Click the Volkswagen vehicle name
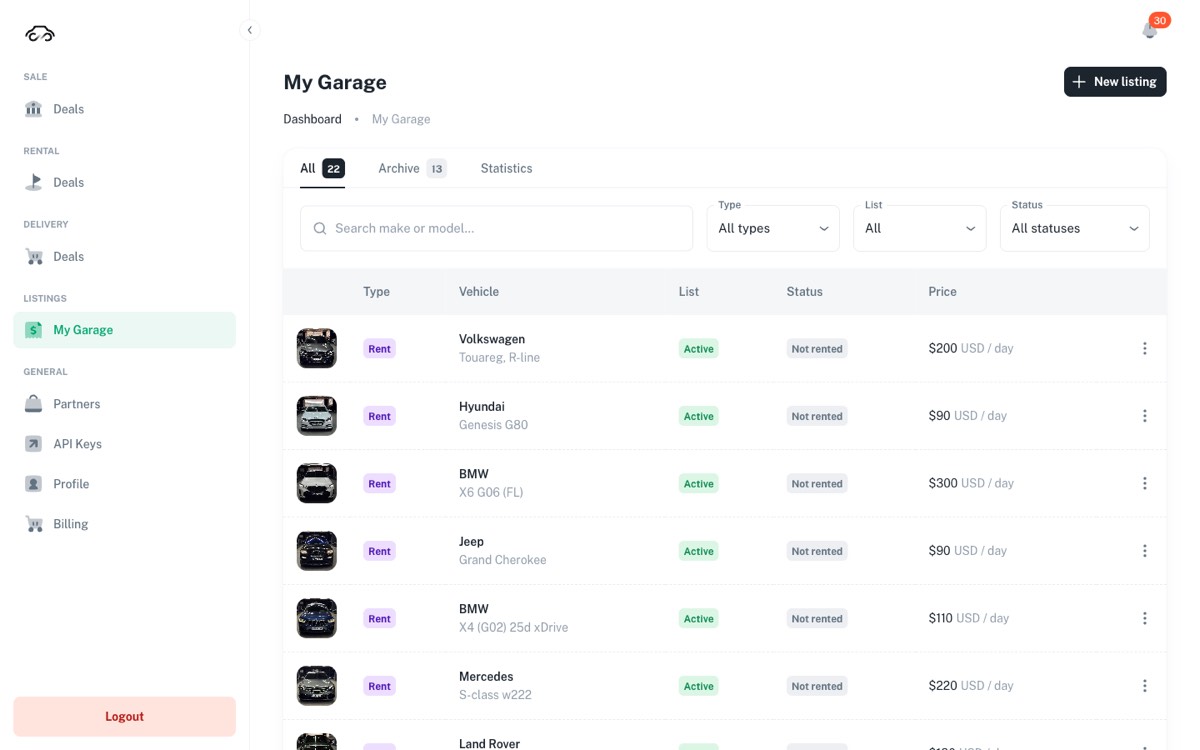This screenshot has width=1200, height=750. click(492, 339)
